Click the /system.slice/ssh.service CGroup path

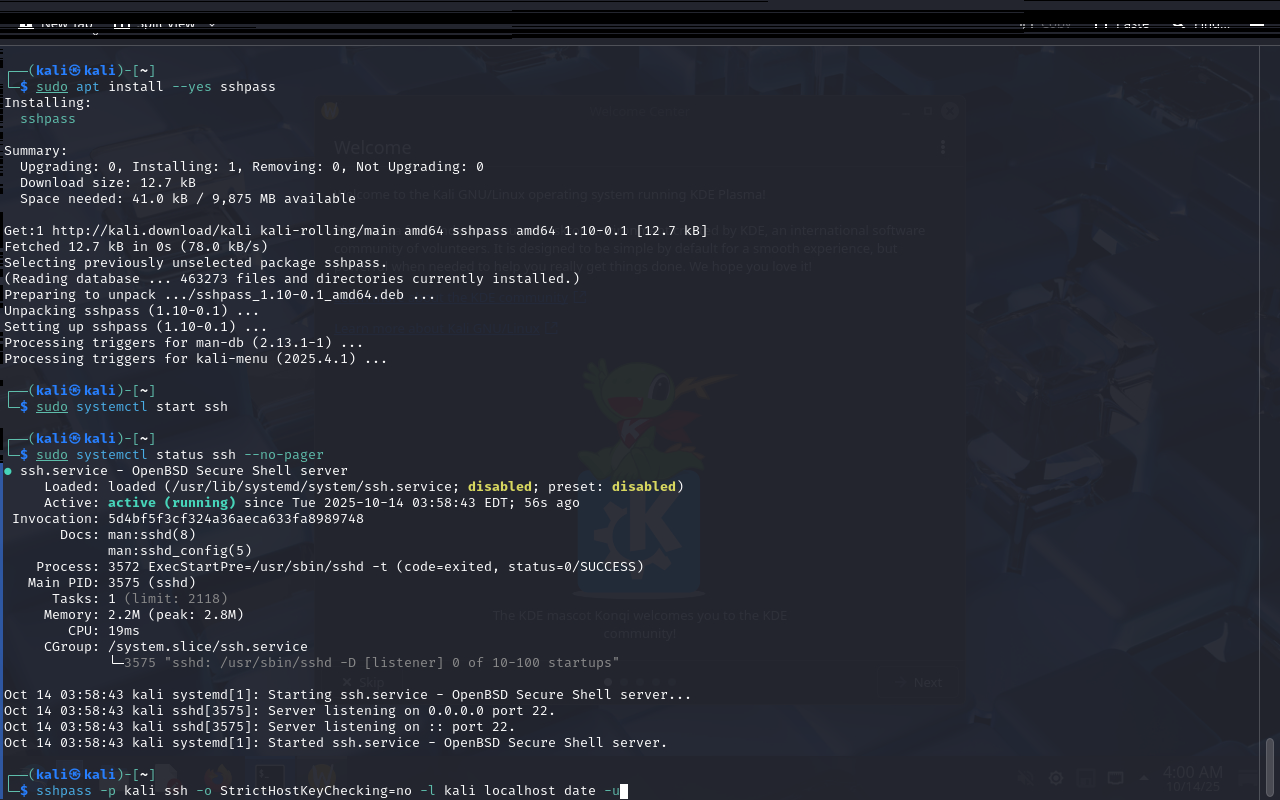[207, 647]
